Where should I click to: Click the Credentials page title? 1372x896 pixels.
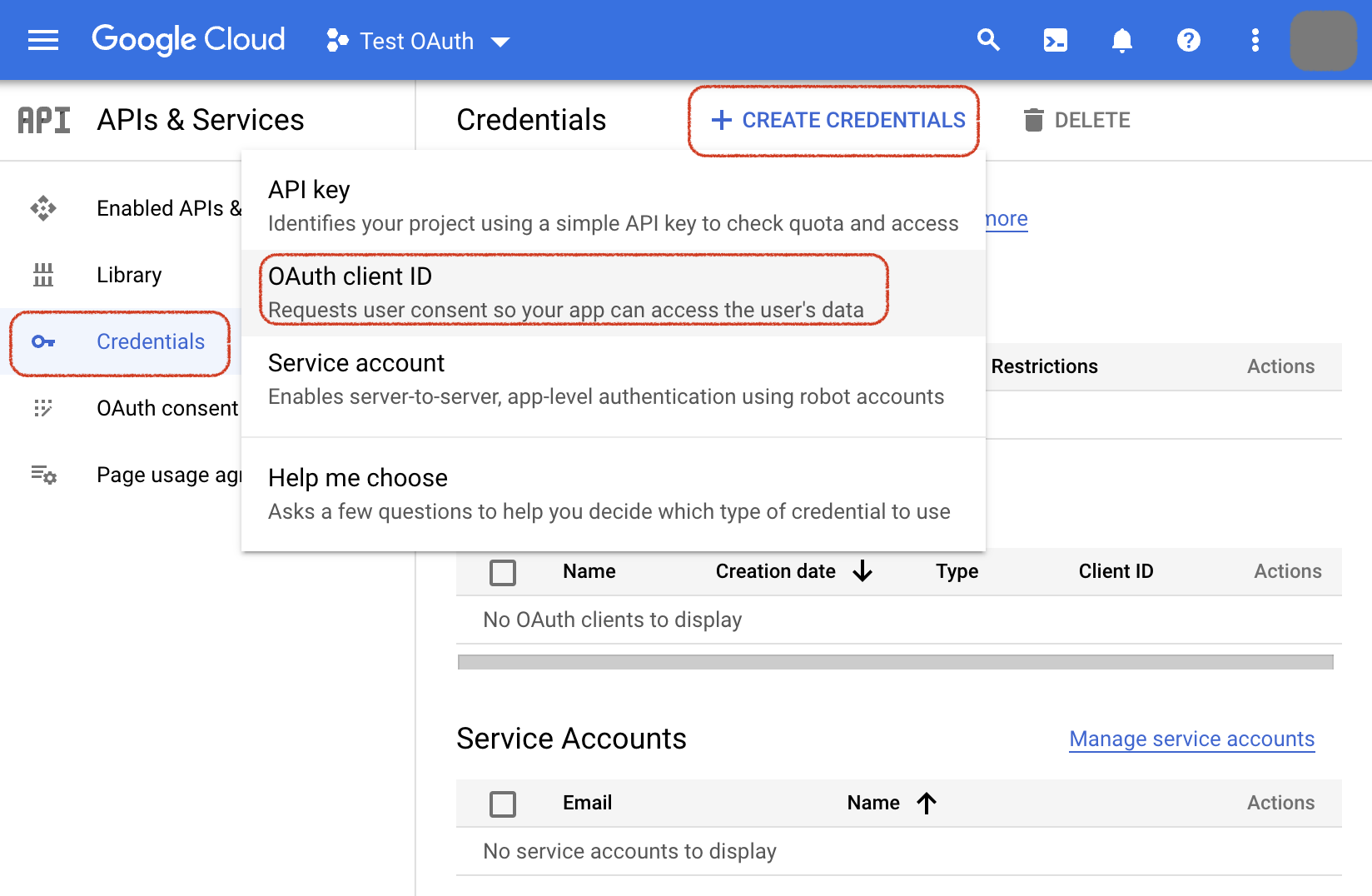click(x=532, y=120)
